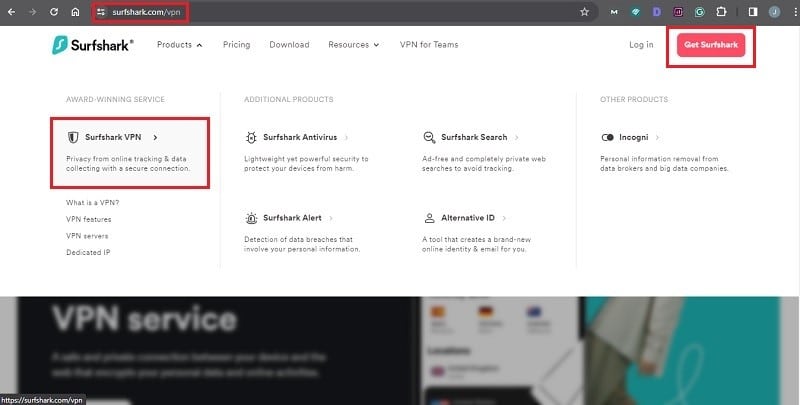Click the 'Privacy from online tracking' description

click(128, 164)
